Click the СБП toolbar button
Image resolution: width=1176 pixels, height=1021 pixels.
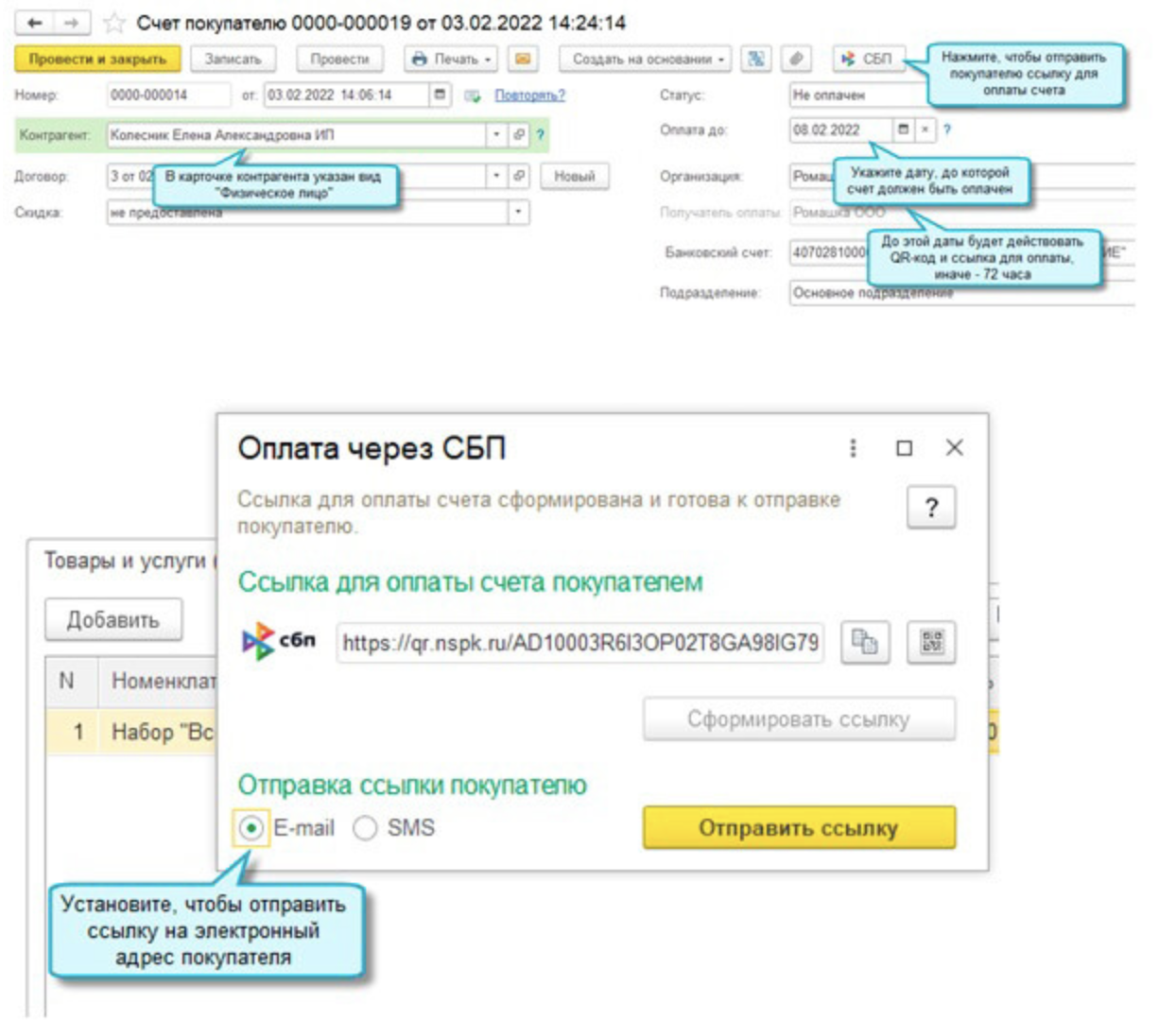(x=868, y=59)
